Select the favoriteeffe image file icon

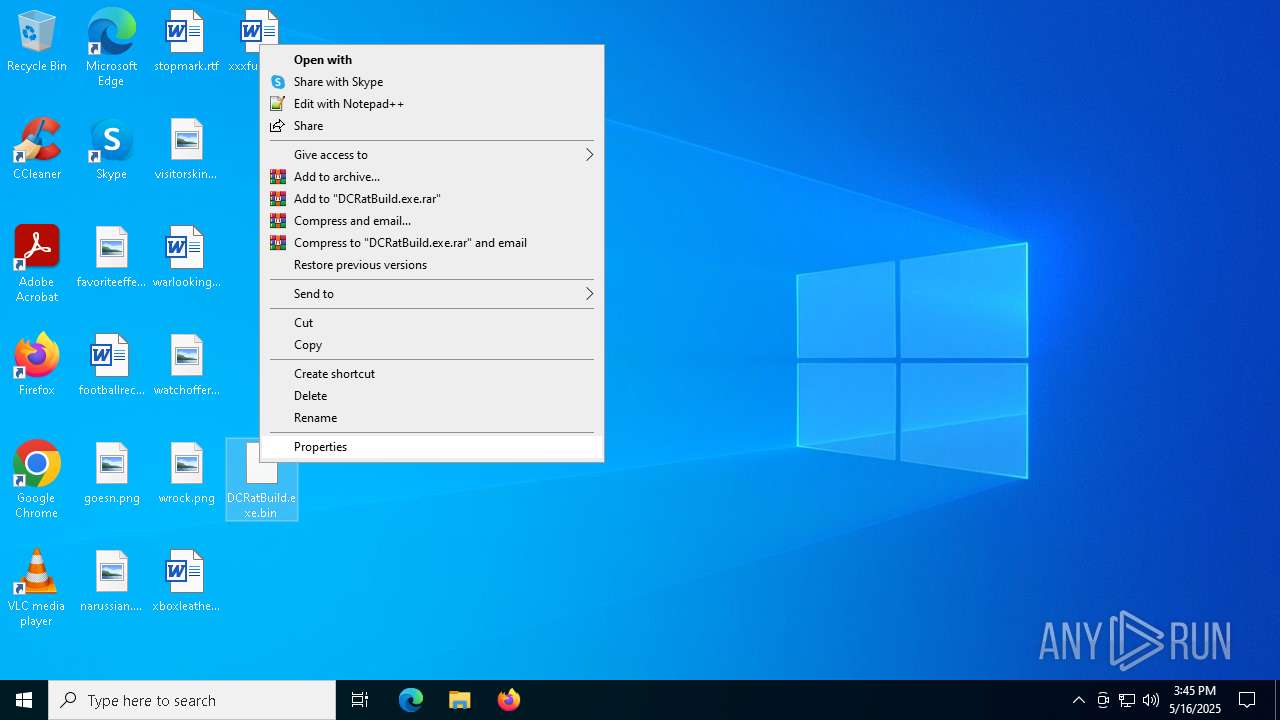click(111, 258)
